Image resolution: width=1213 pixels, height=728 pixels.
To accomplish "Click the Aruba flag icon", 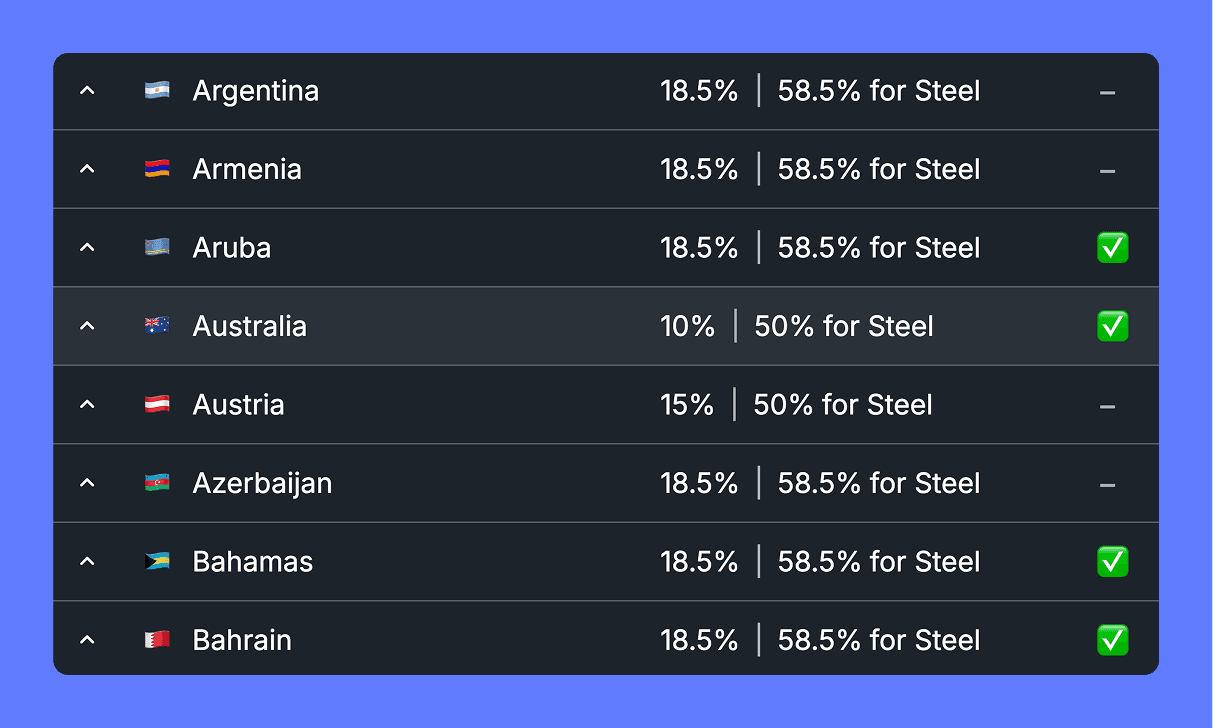I will tap(156, 248).
